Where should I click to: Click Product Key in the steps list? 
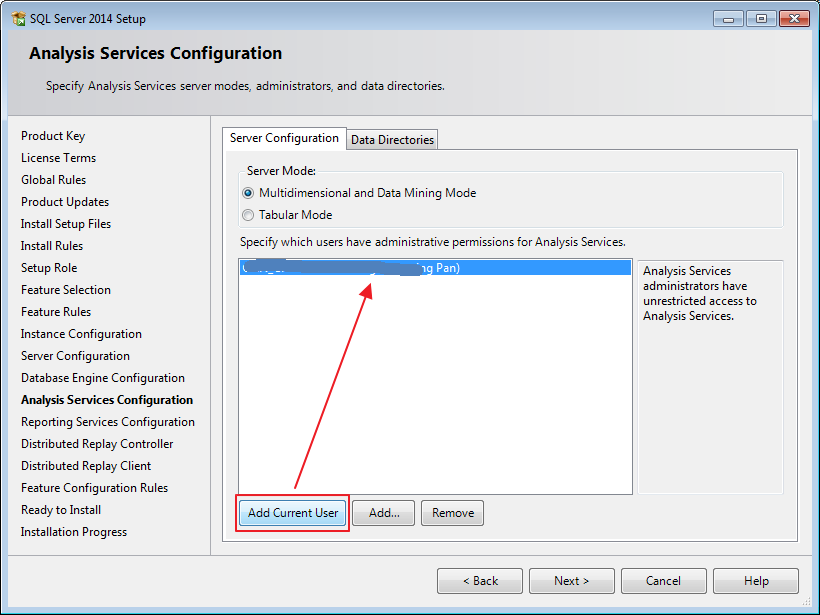click(53, 136)
